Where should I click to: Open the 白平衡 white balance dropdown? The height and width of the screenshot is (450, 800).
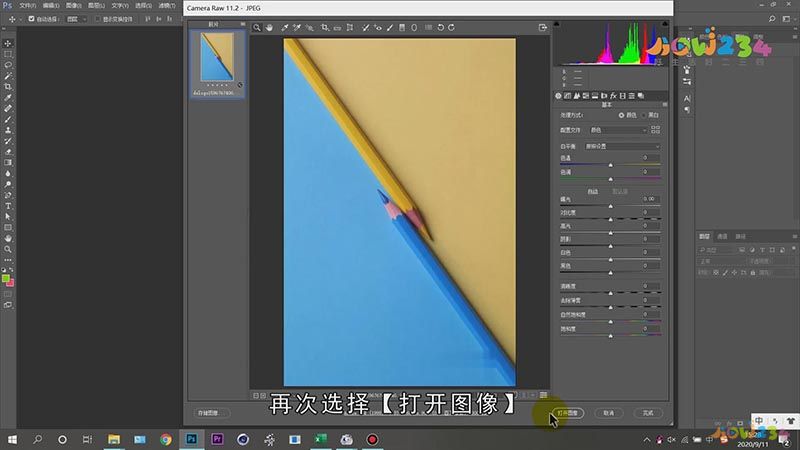[621, 146]
